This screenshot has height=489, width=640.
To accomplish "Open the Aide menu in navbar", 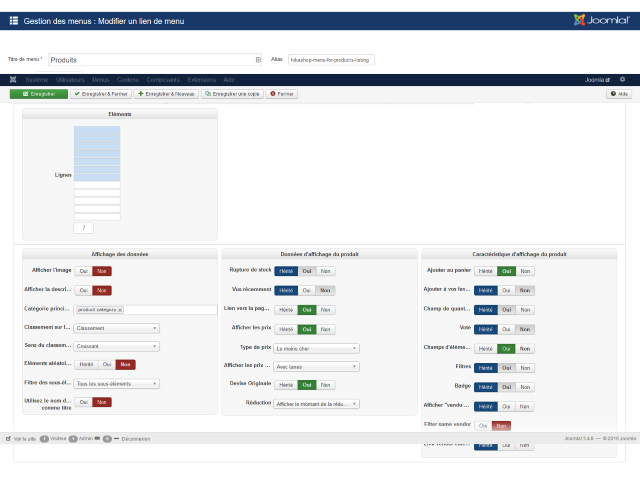I will tap(229, 80).
